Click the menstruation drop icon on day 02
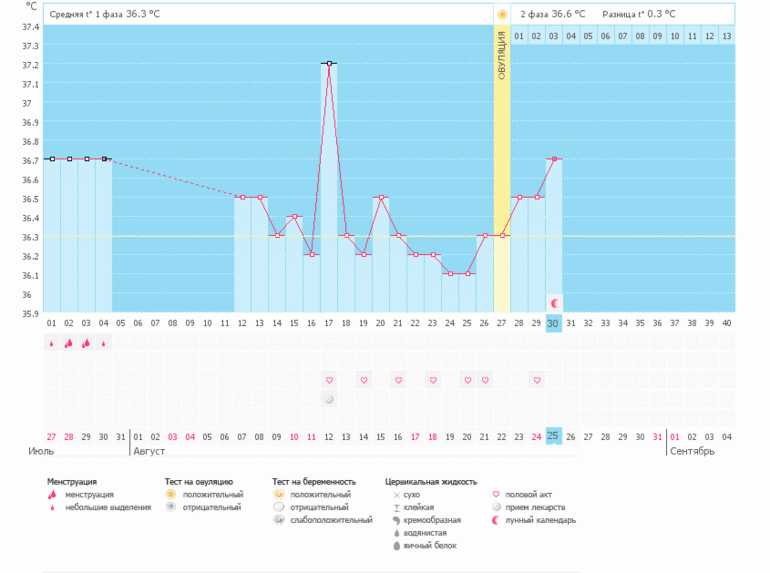This screenshot has height=573, width=770. pos(69,343)
